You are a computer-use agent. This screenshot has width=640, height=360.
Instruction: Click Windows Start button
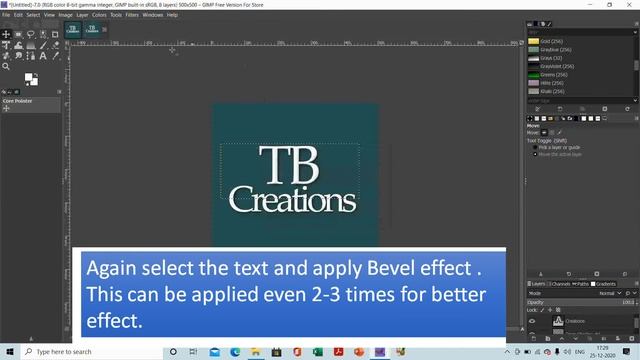click(10, 351)
